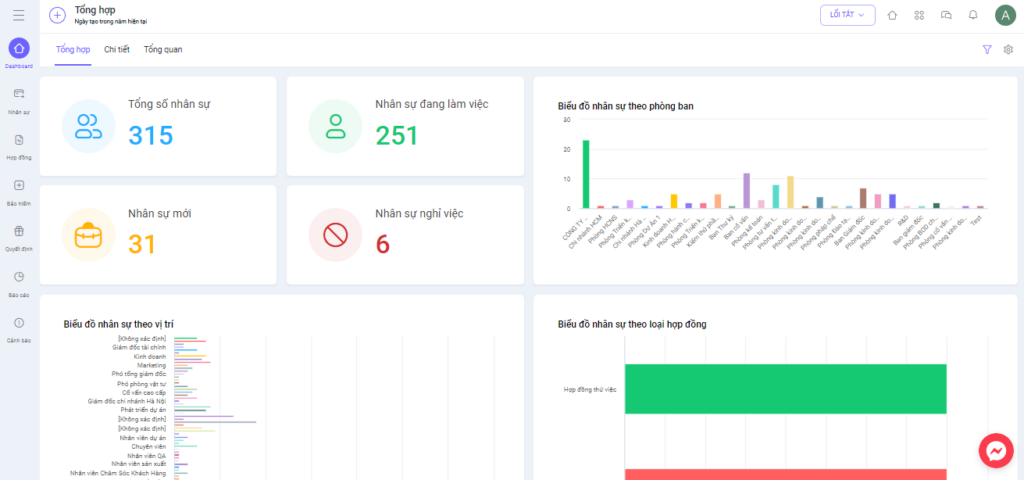Expand the LỐI TẮT dropdown
Viewport: 1024px width, 480px height.
click(848, 15)
